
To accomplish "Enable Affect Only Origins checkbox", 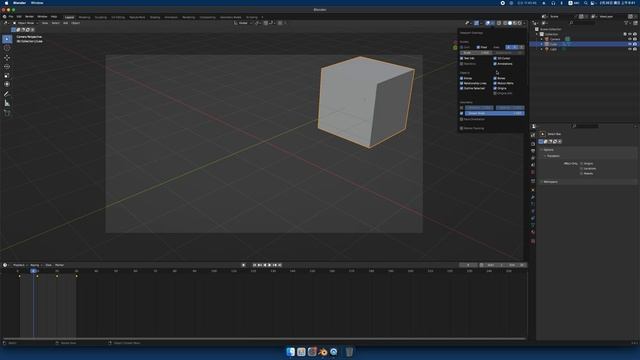I will coord(582,163).
